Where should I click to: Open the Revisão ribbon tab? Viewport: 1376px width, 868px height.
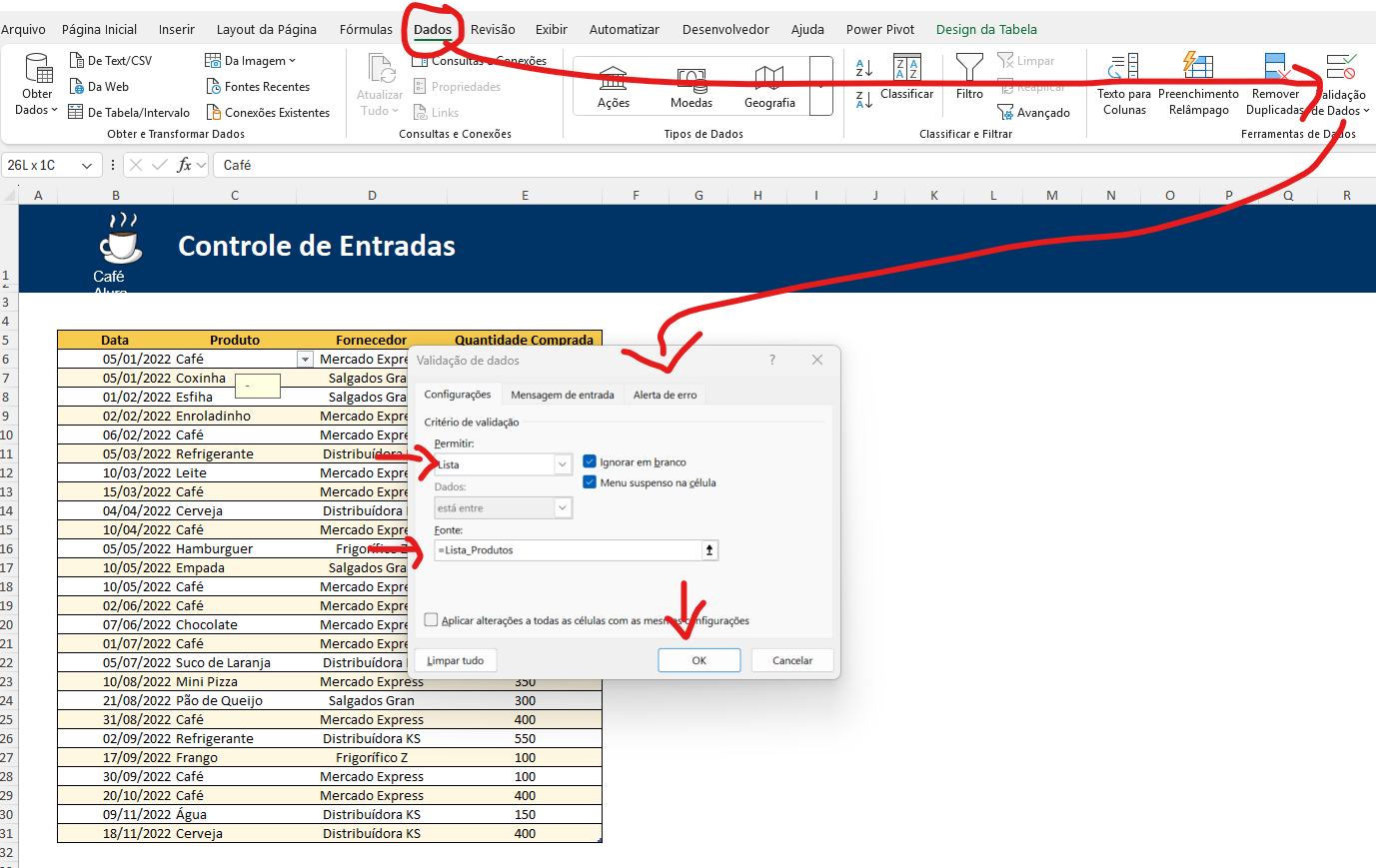493,29
